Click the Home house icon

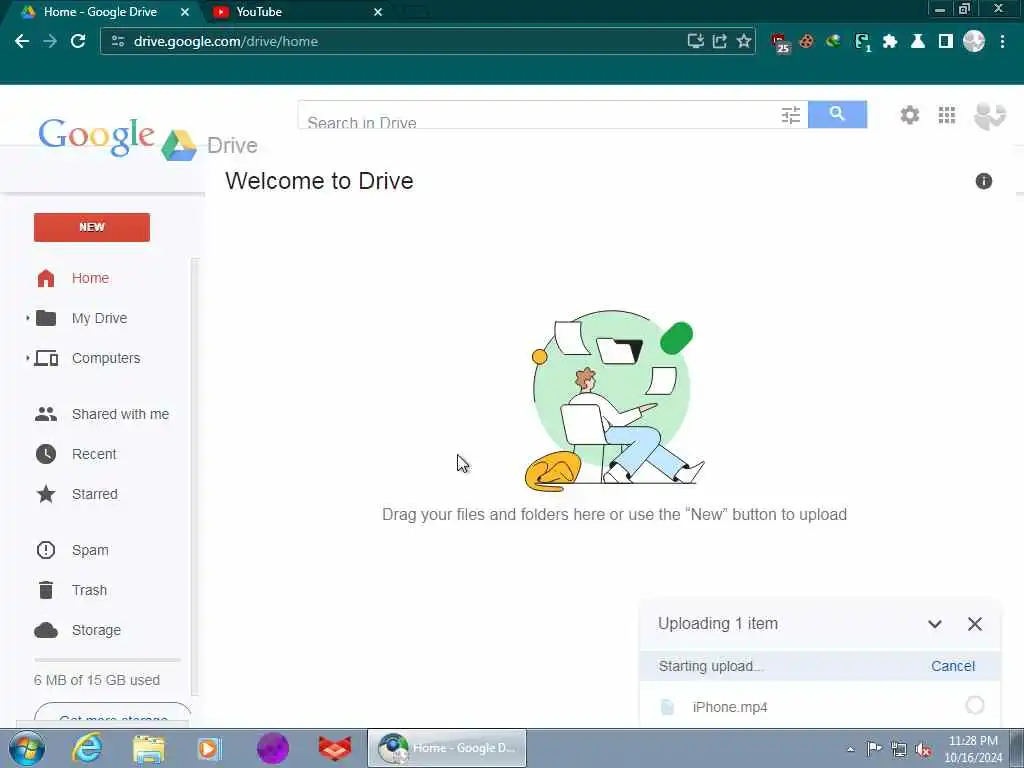click(x=46, y=278)
